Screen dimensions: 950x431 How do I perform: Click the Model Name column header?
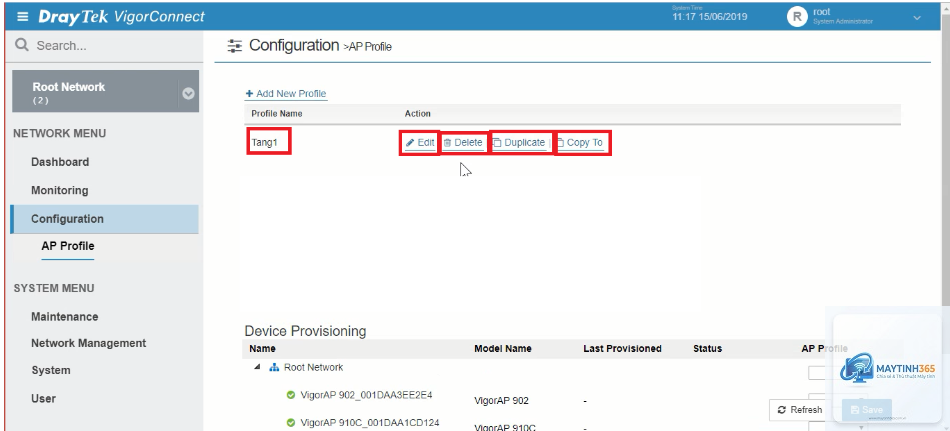pyautogui.click(x=503, y=349)
